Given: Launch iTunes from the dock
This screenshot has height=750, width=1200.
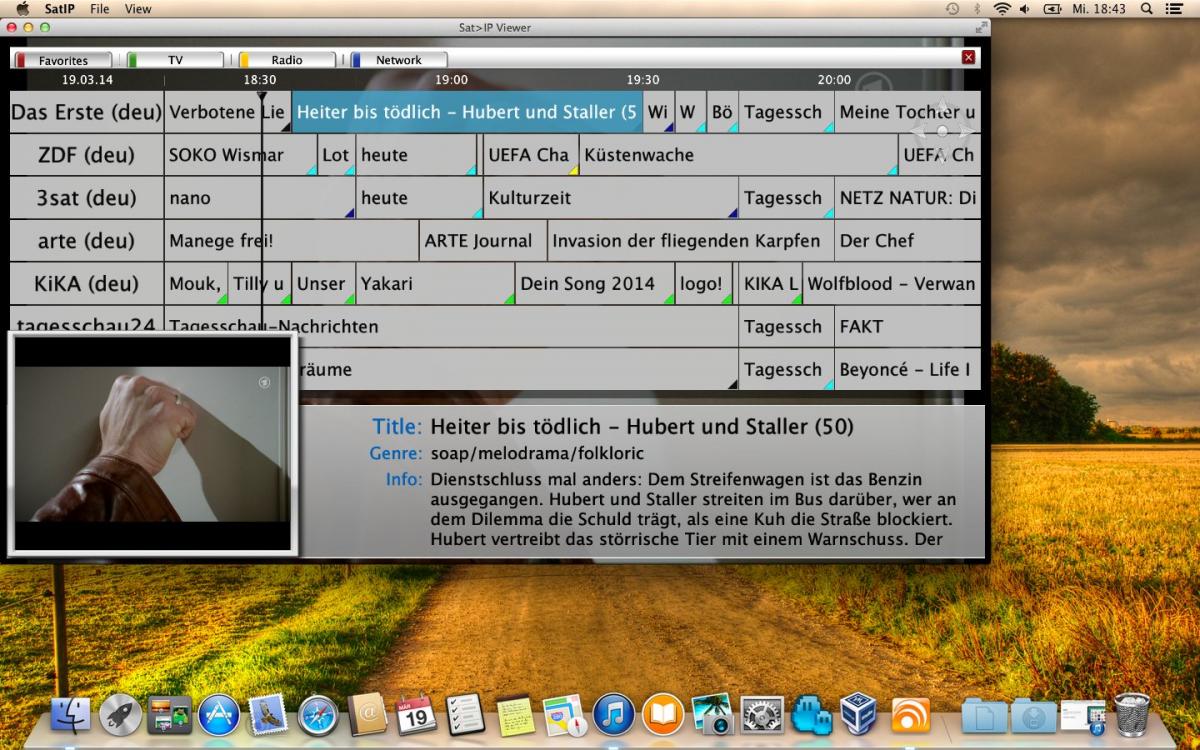Looking at the screenshot, I should click(x=614, y=715).
